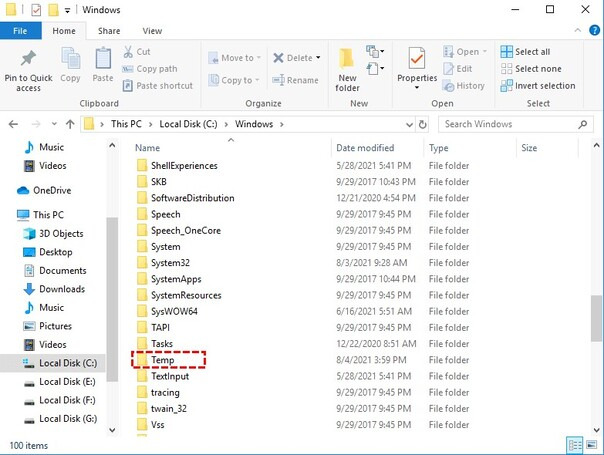This screenshot has height=455, width=604.
Task: Go back with the left arrow
Action: pyautogui.click(x=13, y=124)
